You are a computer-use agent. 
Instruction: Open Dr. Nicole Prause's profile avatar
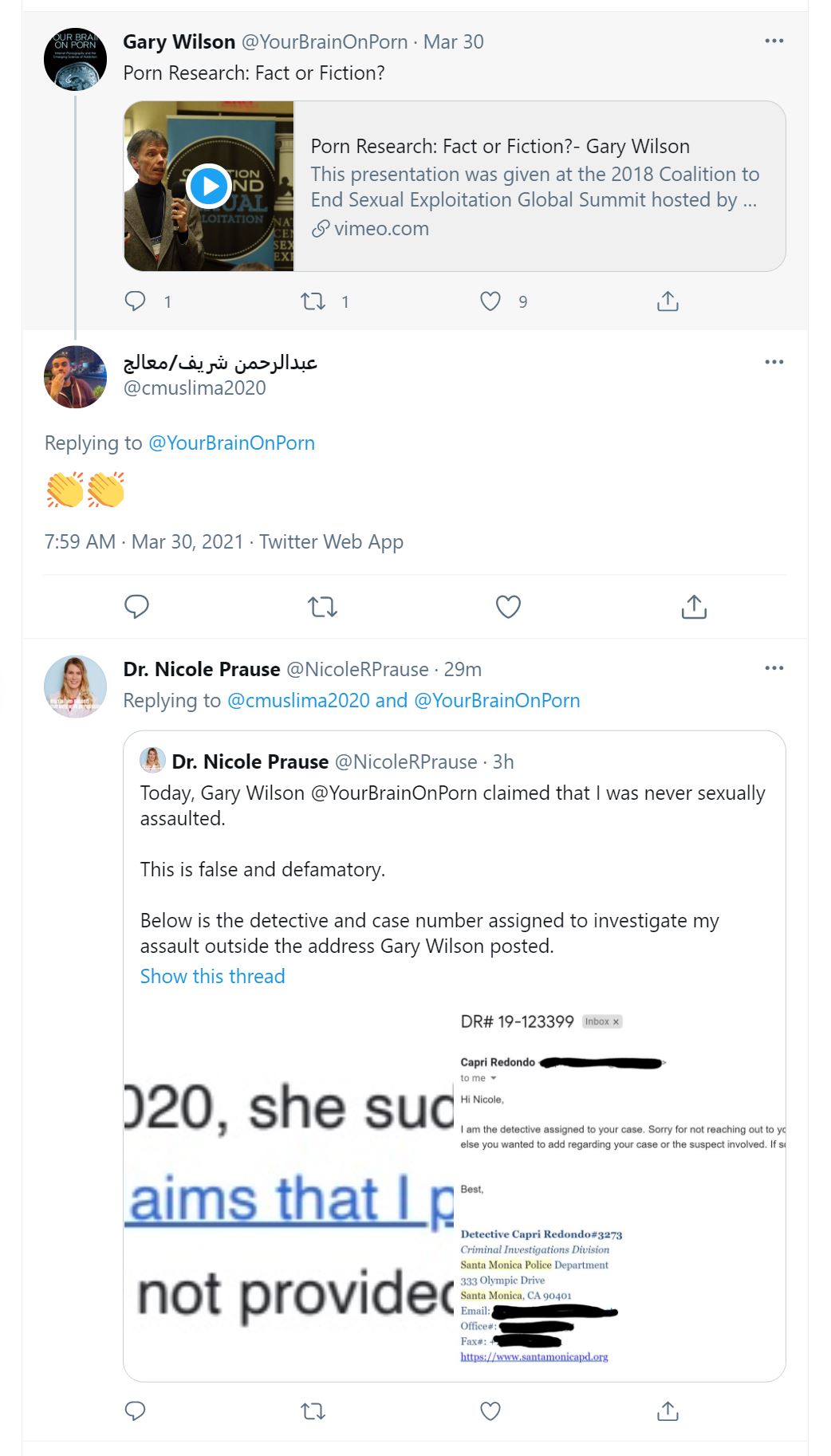(x=75, y=687)
